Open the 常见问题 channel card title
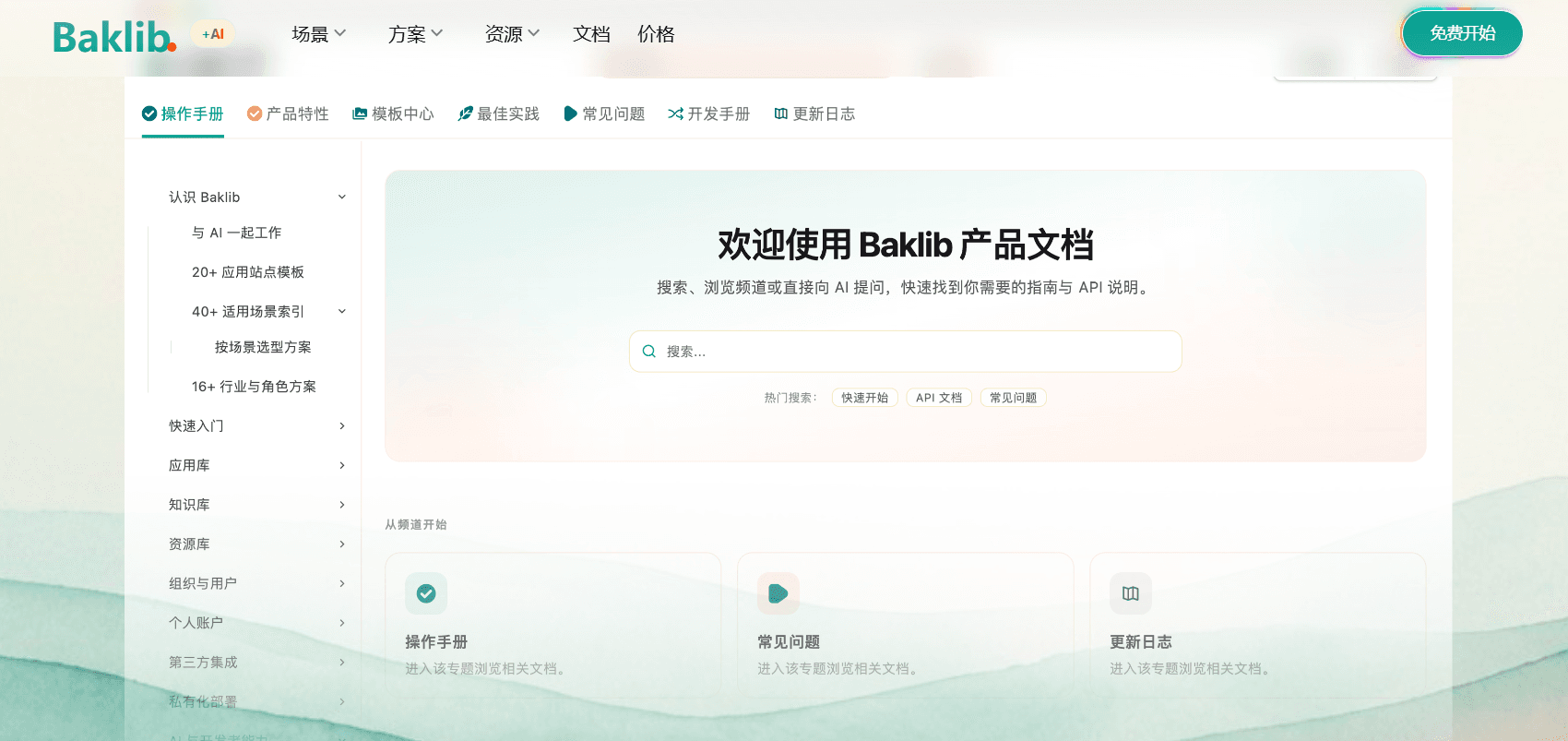 point(789,642)
